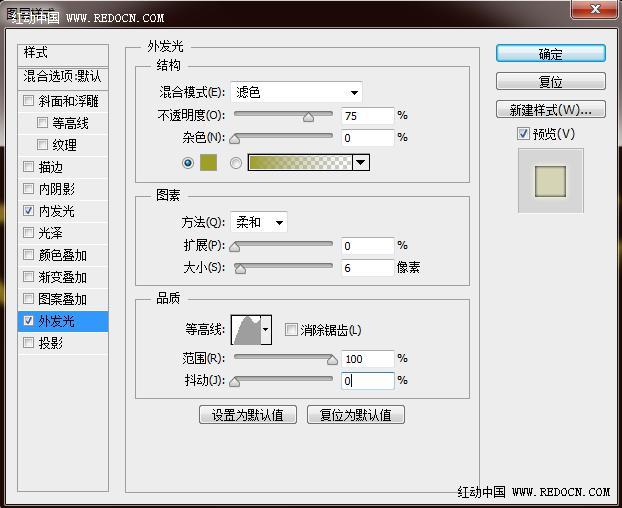Click the 复位 reset button
The height and width of the screenshot is (508, 622).
point(551,81)
